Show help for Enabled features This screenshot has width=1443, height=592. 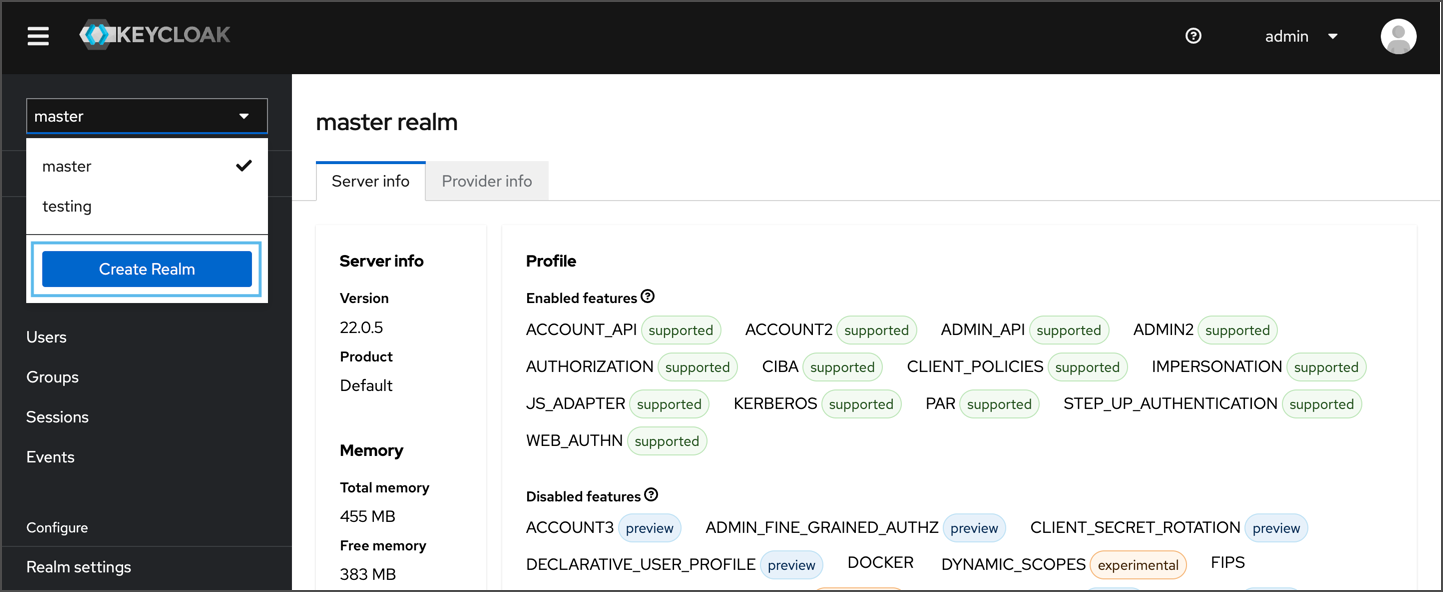coord(648,297)
